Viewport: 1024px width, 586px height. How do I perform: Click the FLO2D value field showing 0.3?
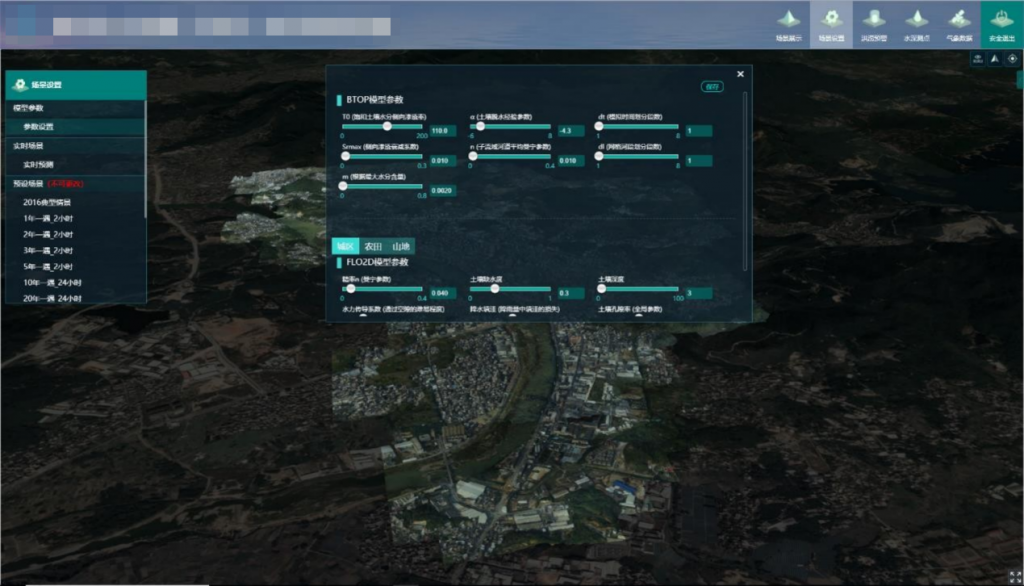click(x=571, y=293)
